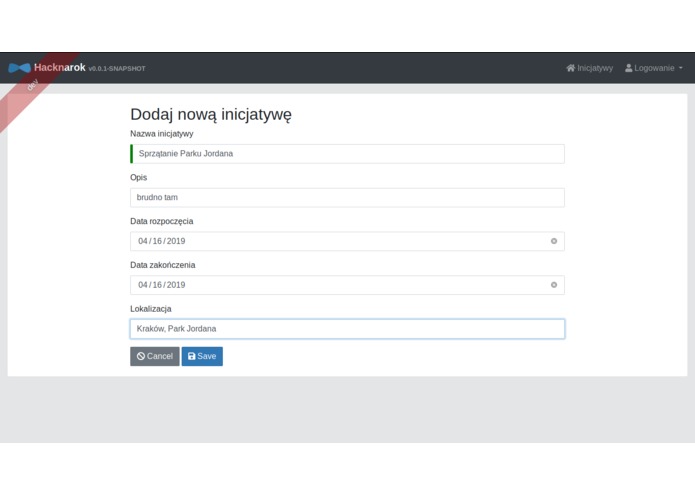Expand the Logowanie dropdown caret

pos(680,68)
